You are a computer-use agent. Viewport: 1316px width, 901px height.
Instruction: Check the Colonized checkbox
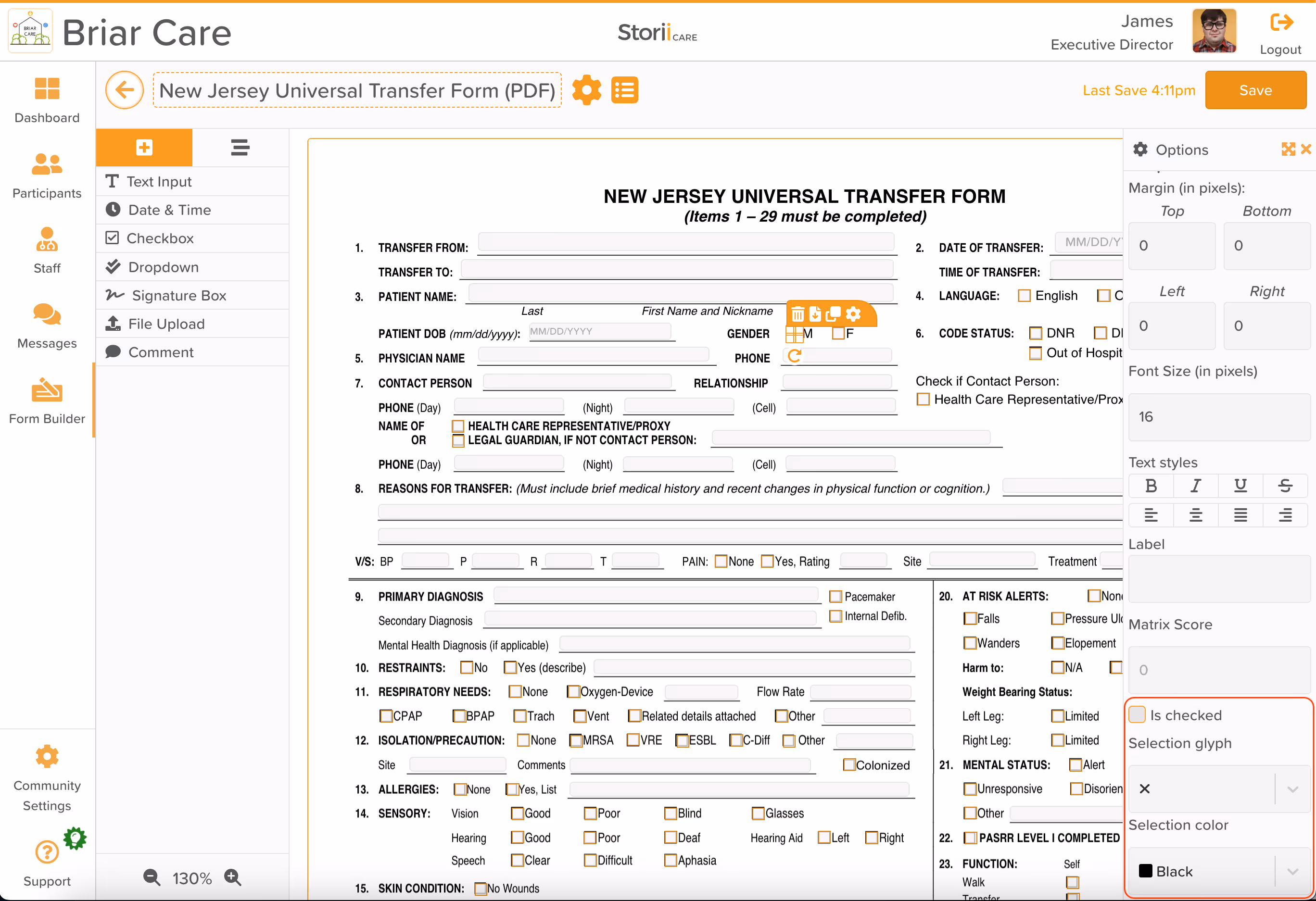[x=849, y=764]
